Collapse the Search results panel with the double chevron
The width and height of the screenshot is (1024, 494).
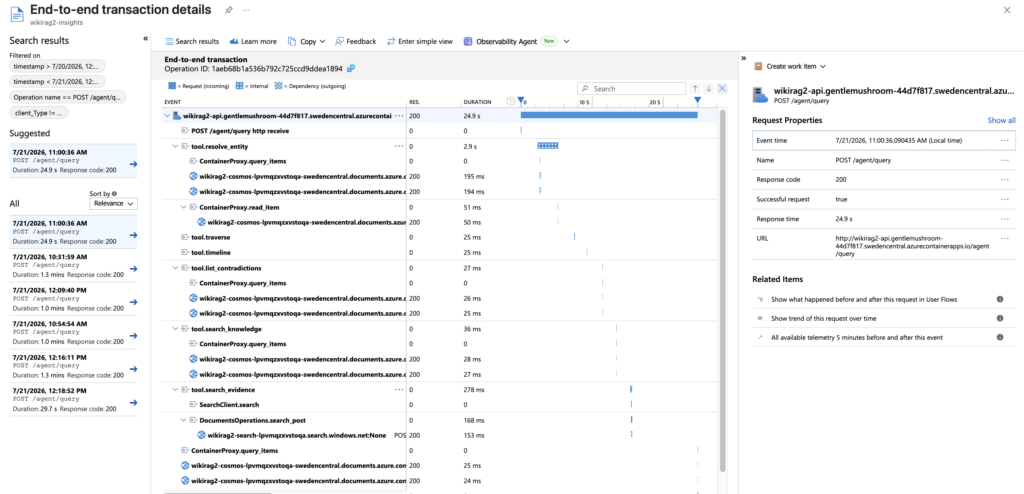coord(145,39)
